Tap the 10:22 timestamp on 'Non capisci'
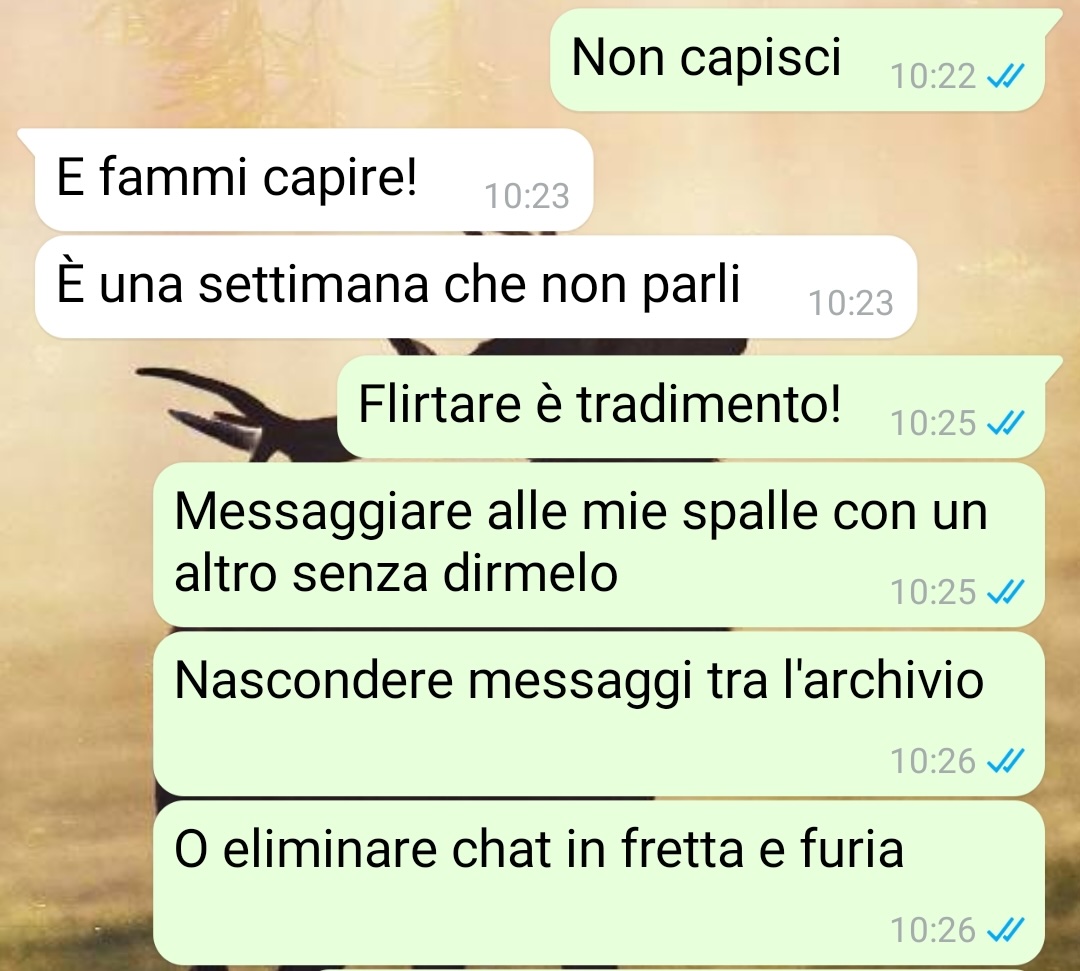 (933, 76)
